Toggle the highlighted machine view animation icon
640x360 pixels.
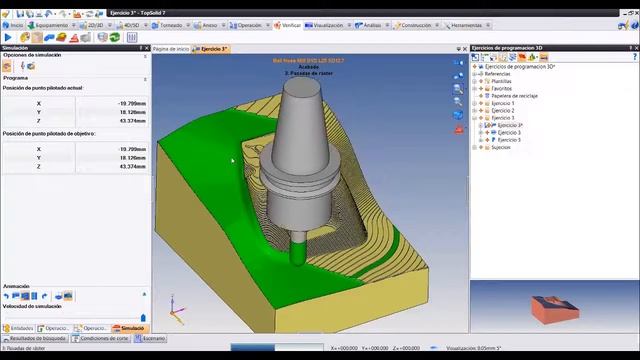coord(68,296)
